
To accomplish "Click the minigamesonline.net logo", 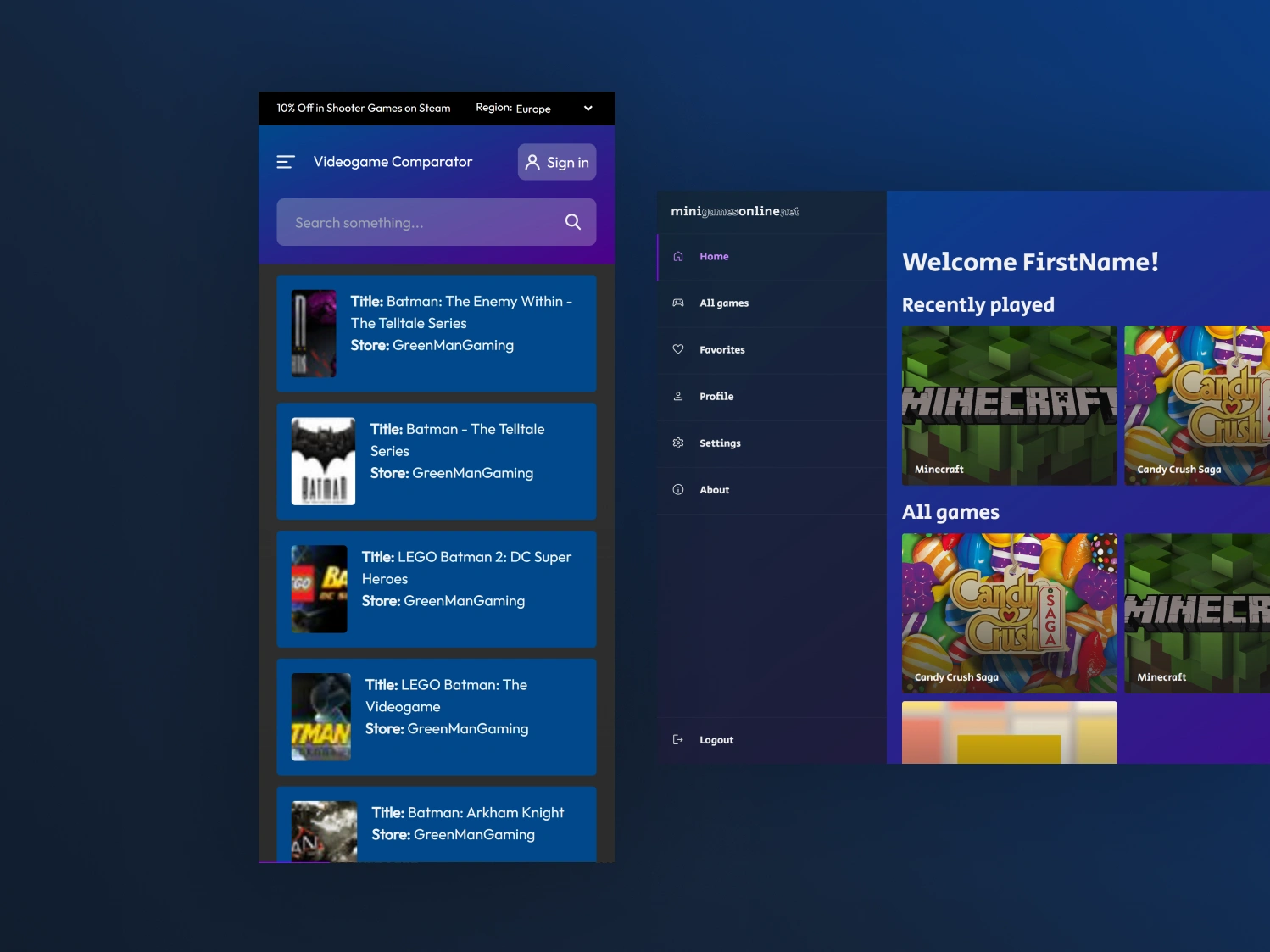I will point(735,212).
